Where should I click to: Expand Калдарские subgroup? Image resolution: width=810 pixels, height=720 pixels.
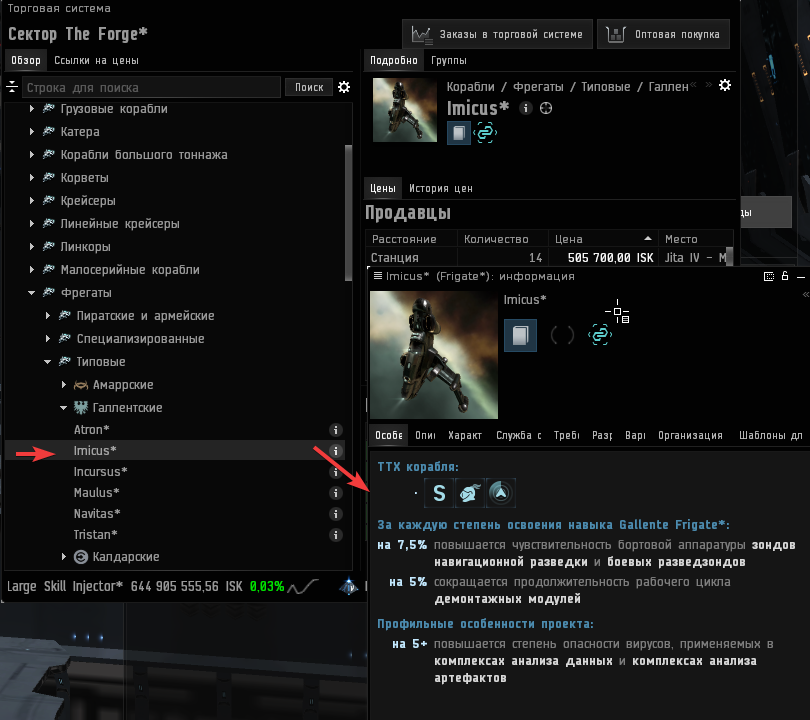(x=64, y=556)
